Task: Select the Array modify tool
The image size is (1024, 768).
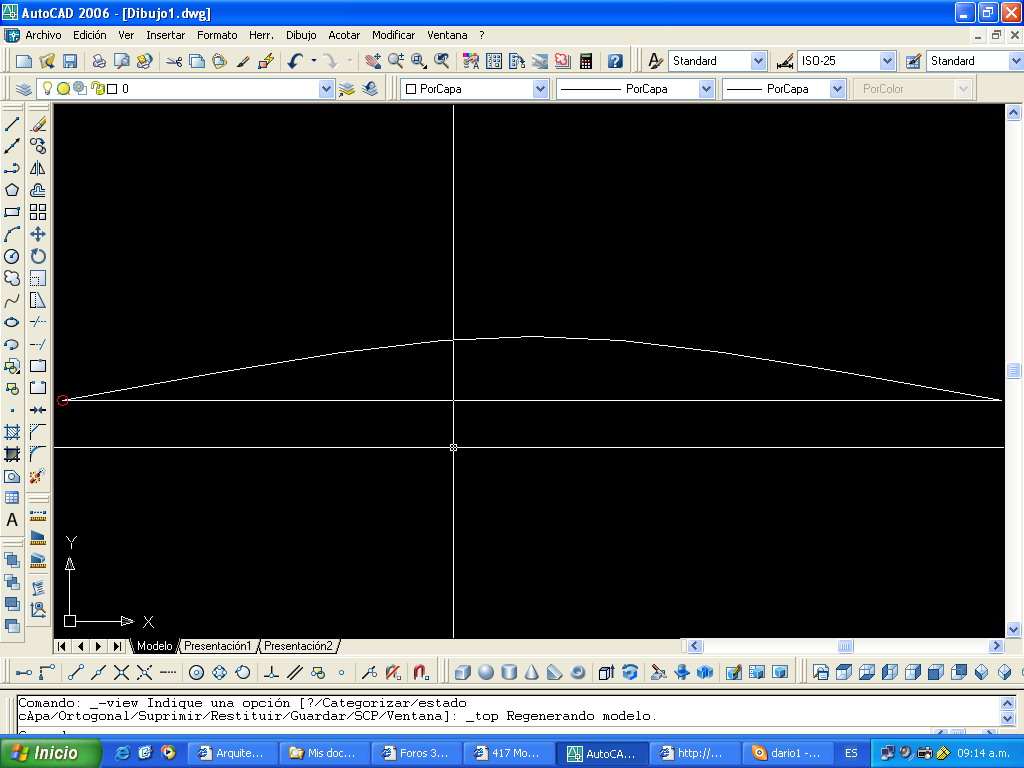Action: (x=38, y=212)
